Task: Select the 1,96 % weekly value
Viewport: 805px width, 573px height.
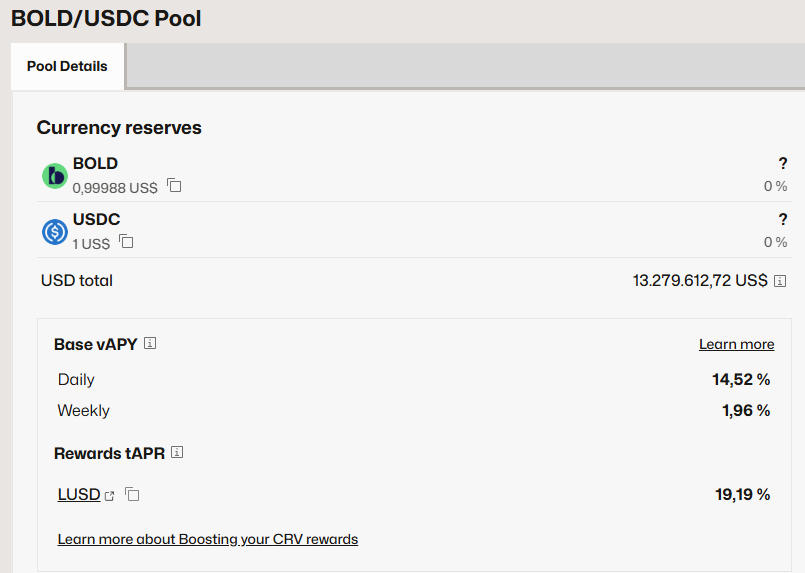Action: [x=746, y=410]
